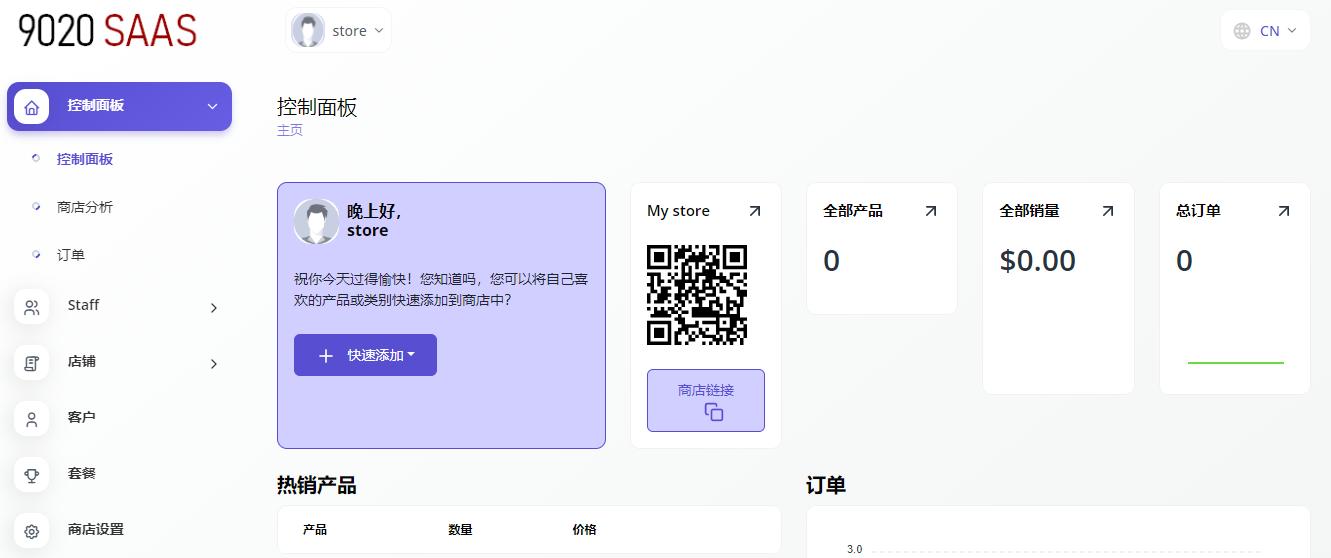Click the plus icon in 快速添加
The height and width of the screenshot is (558, 1331).
coord(326,356)
